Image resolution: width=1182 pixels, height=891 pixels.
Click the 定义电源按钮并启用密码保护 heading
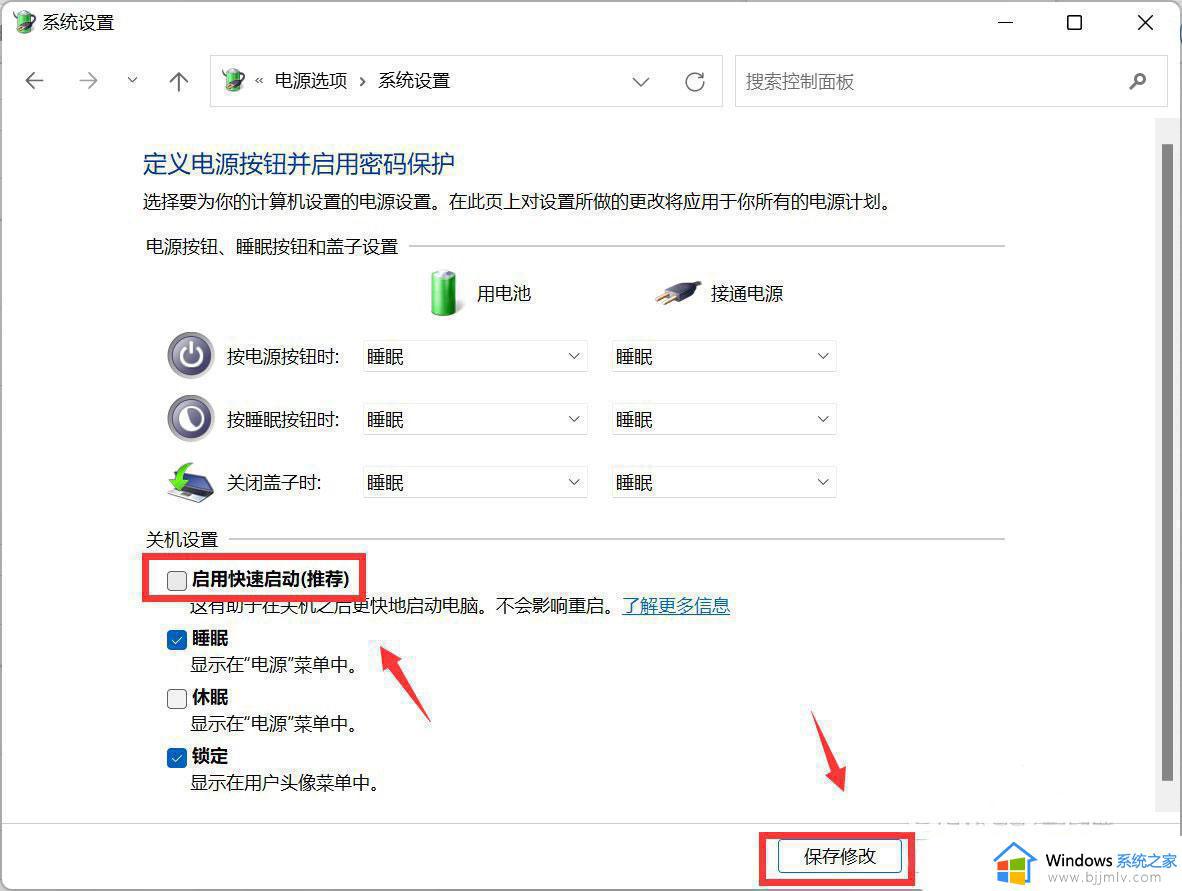[299, 164]
